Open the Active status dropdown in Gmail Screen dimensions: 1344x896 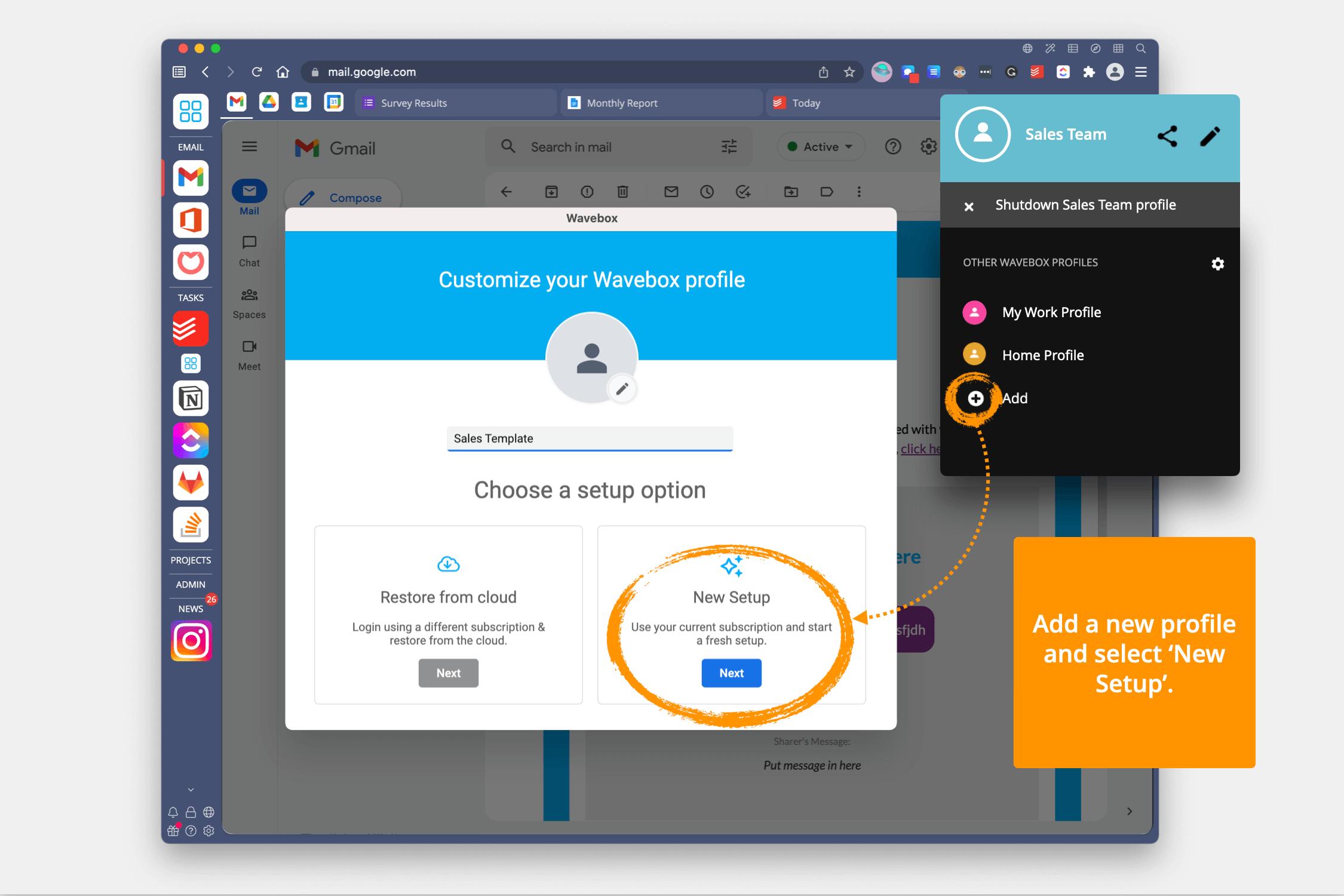point(821,146)
